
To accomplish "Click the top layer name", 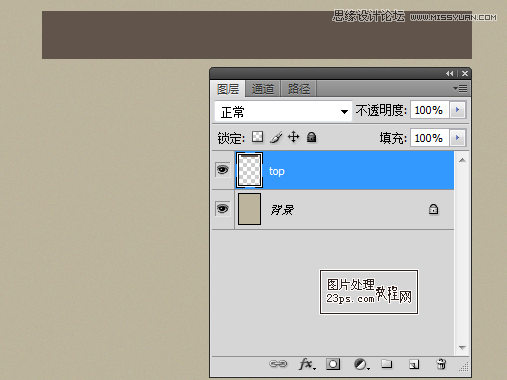I will (x=277, y=171).
